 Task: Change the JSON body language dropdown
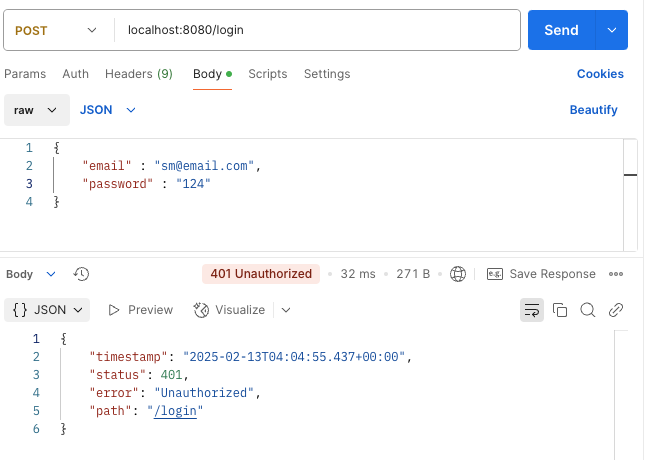(x=108, y=110)
